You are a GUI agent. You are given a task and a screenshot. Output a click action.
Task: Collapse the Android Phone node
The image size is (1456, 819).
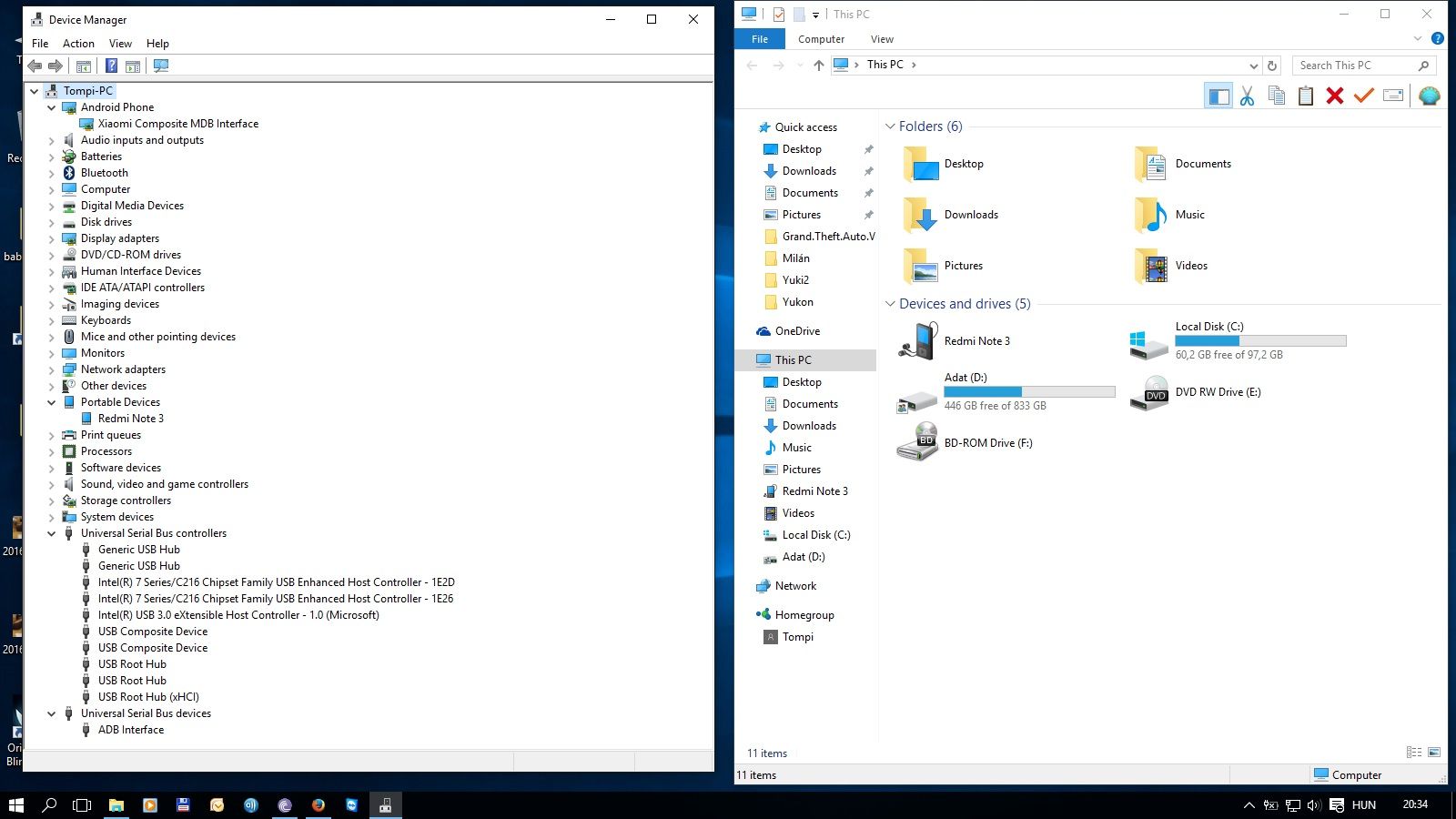coord(51,107)
